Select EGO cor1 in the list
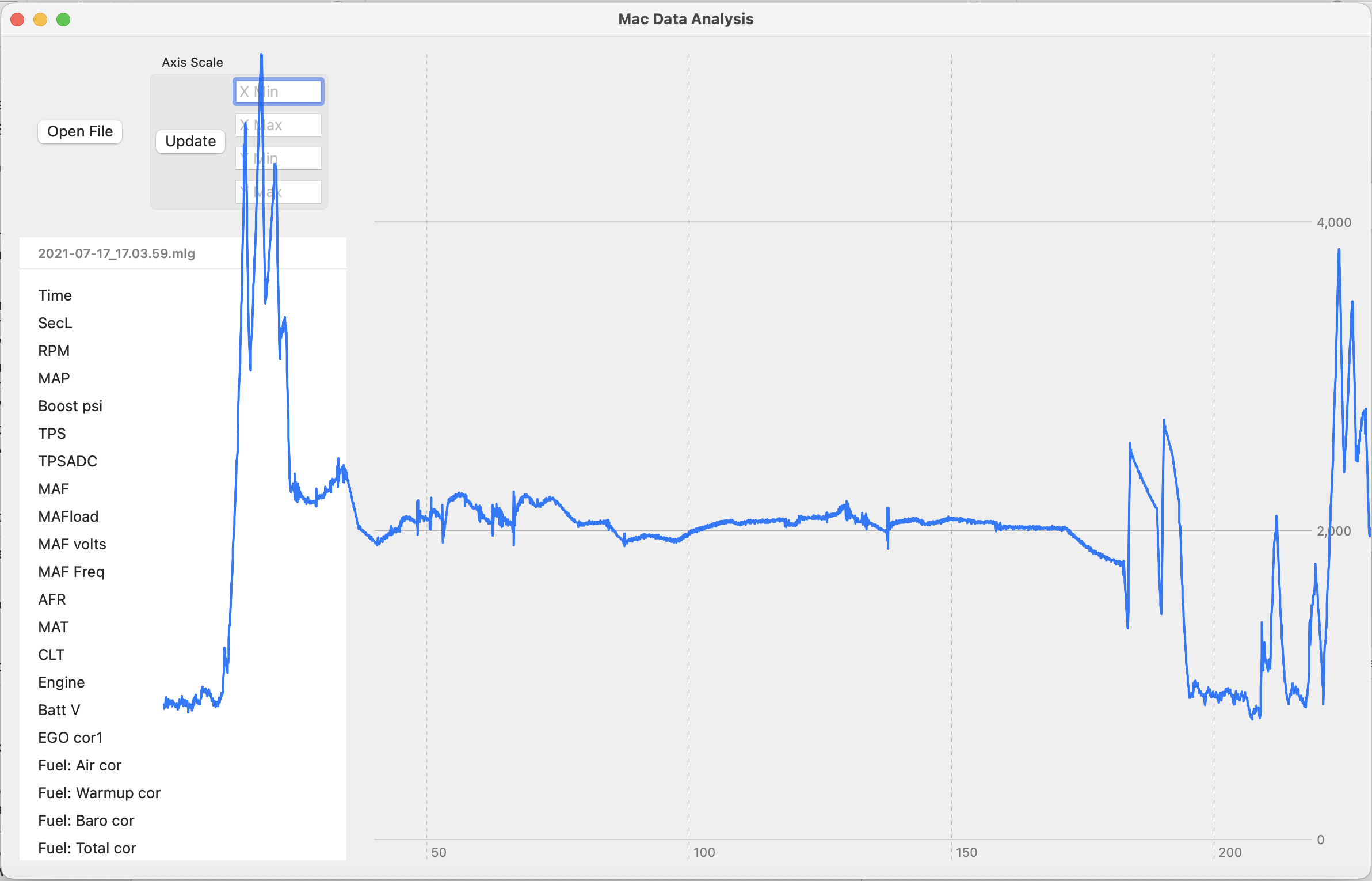This screenshot has height=881, width=1372. coord(183,738)
